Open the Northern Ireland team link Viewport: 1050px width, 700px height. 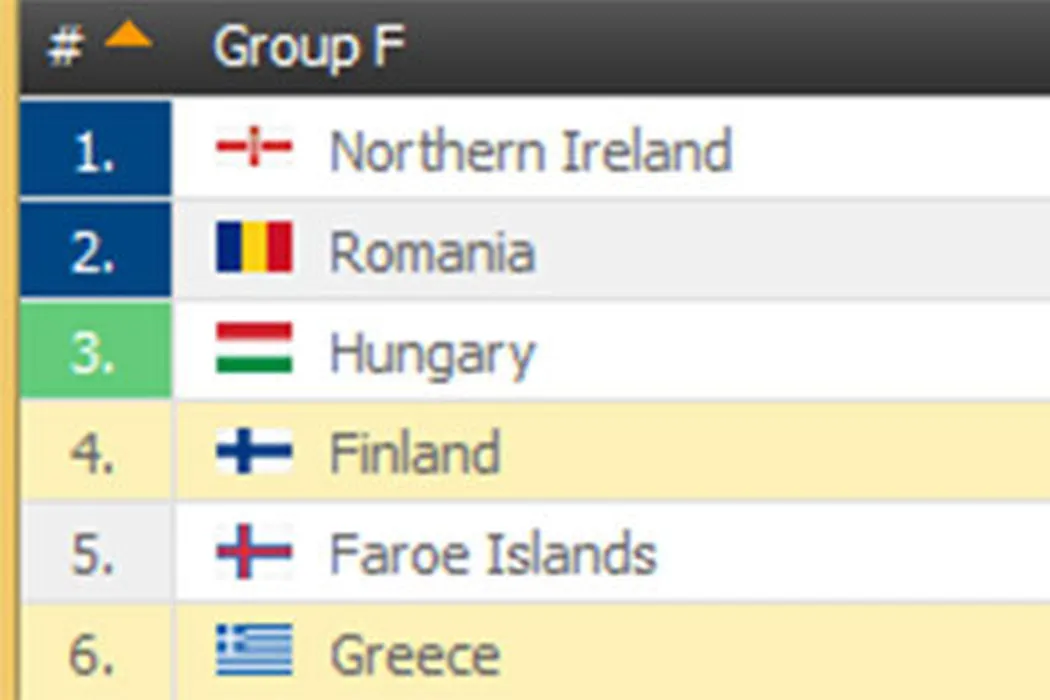[530, 151]
